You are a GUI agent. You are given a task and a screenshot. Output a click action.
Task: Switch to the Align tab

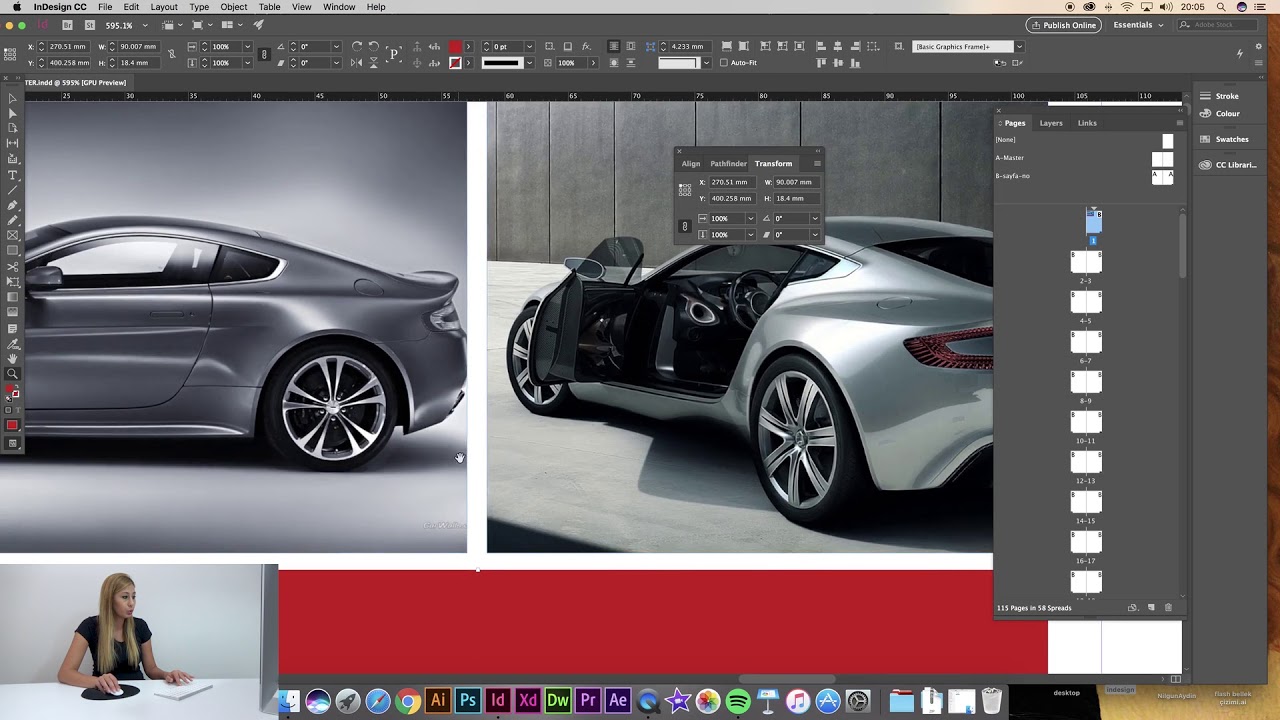pos(691,163)
